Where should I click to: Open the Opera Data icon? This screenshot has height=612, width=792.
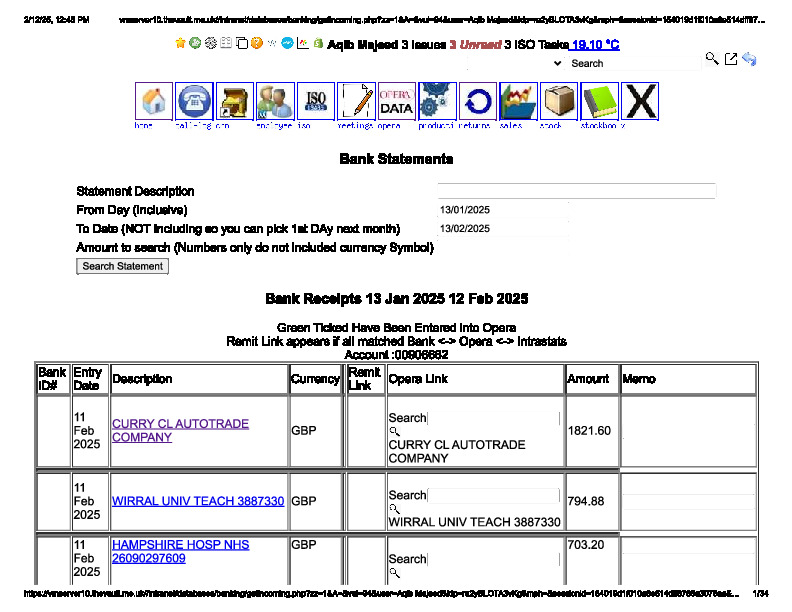(396, 102)
